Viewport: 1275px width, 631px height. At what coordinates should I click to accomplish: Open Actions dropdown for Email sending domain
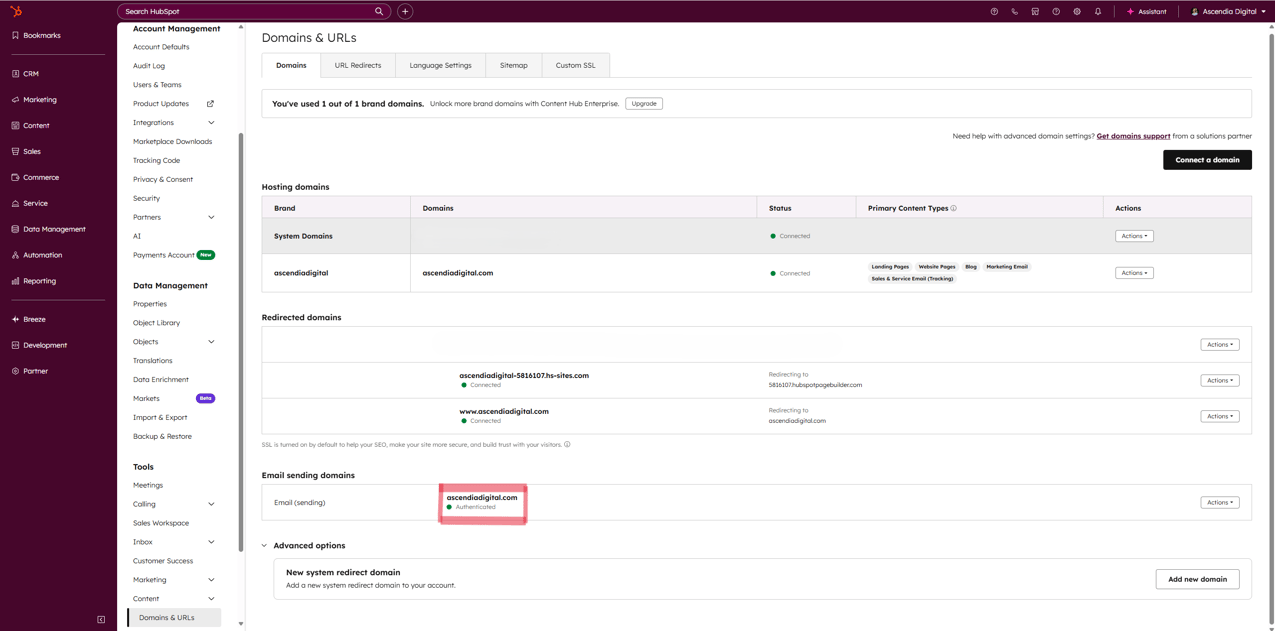coord(1219,503)
